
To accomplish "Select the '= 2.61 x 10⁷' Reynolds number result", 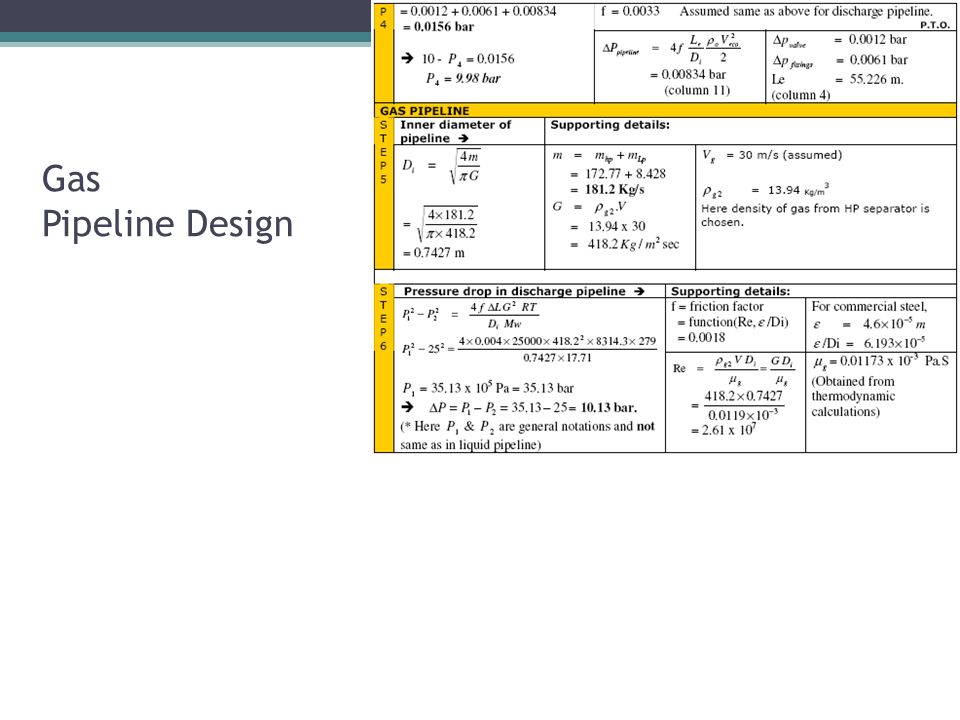I will 724,430.
